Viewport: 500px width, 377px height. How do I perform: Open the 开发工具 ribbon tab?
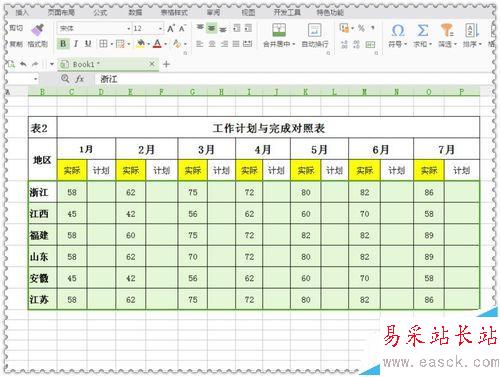coord(287,13)
